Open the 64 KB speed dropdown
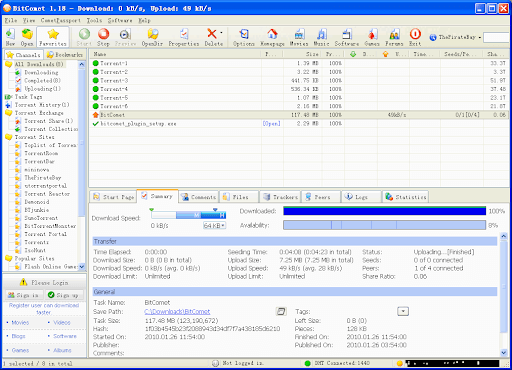 point(214,226)
